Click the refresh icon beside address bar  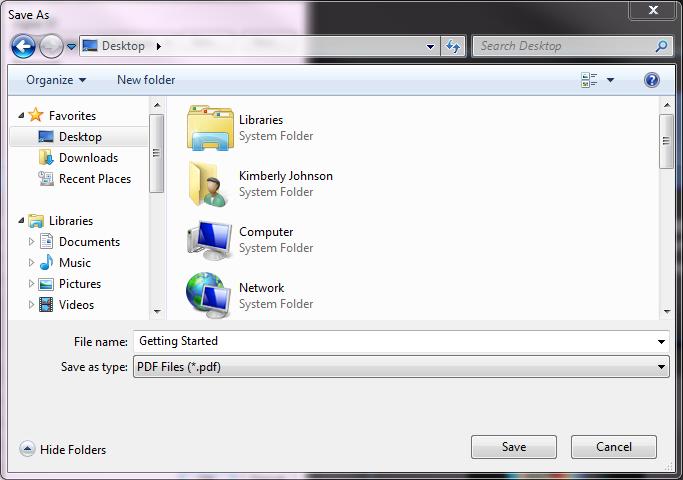pos(454,46)
